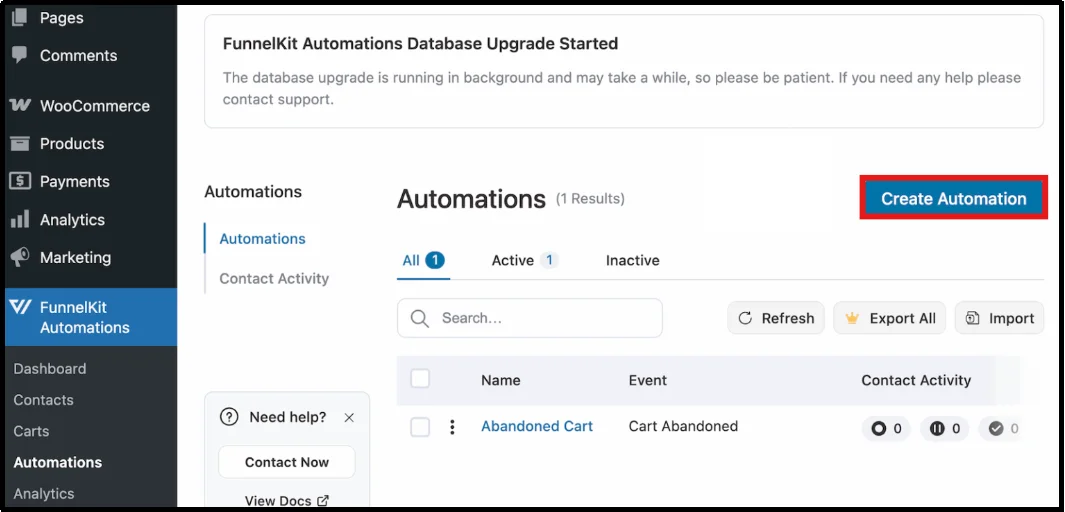Open Dashboard under FunnelKit Automations
The image size is (1065, 512).
[x=50, y=369]
